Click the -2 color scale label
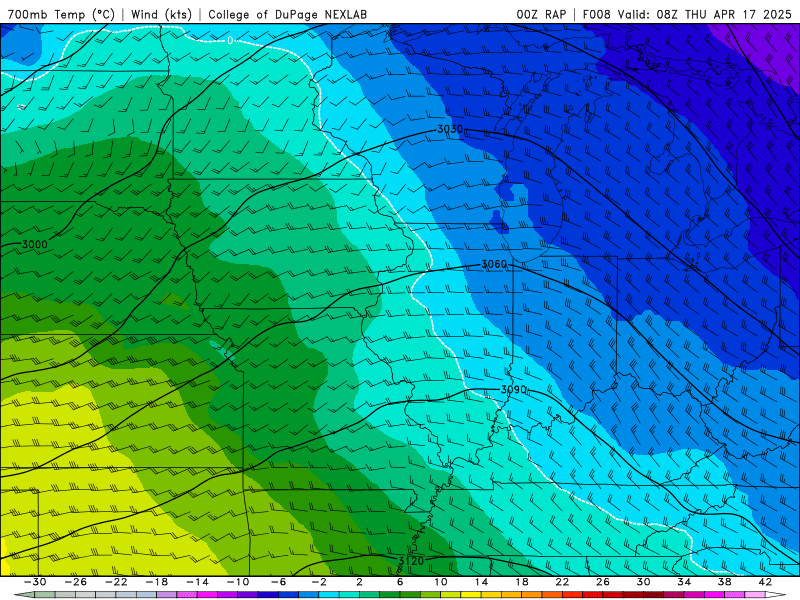The width and height of the screenshot is (800, 600). click(318, 582)
